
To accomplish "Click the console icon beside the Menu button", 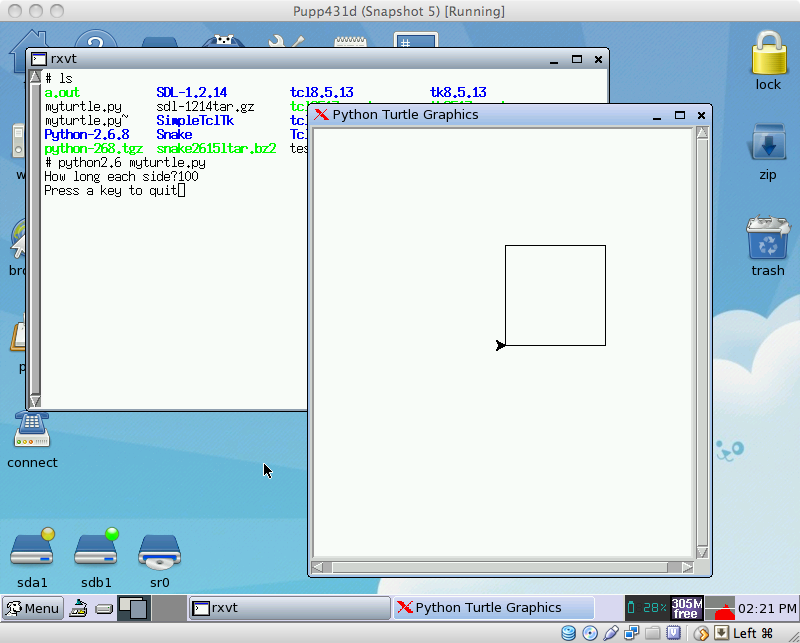I will (78, 609).
